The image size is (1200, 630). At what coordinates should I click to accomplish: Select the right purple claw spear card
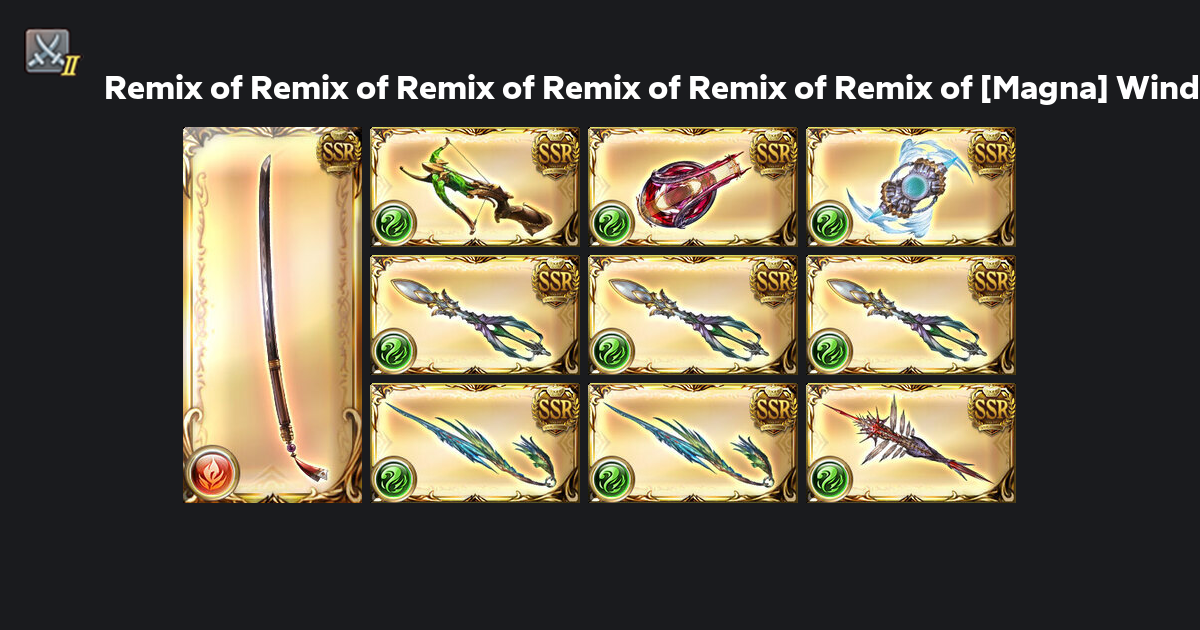(911, 315)
